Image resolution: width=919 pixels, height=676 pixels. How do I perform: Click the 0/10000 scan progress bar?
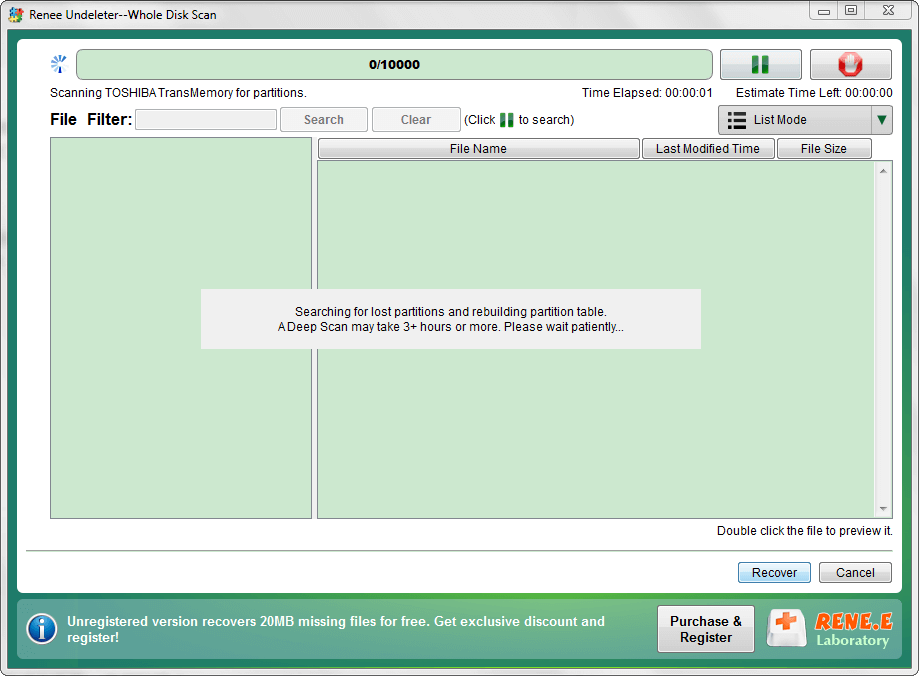pos(394,64)
